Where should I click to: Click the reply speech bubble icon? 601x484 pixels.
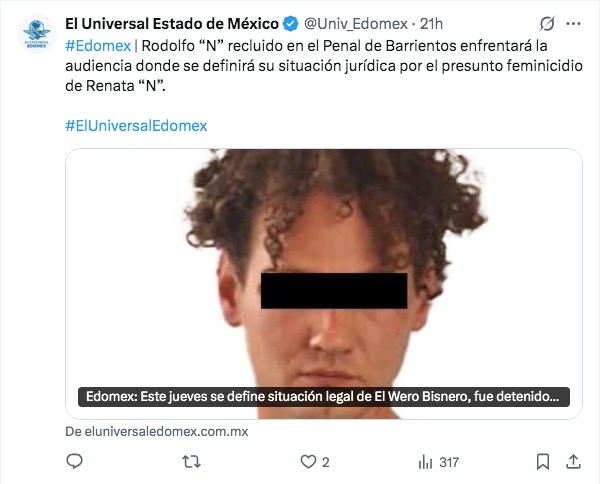pyautogui.click(x=74, y=461)
